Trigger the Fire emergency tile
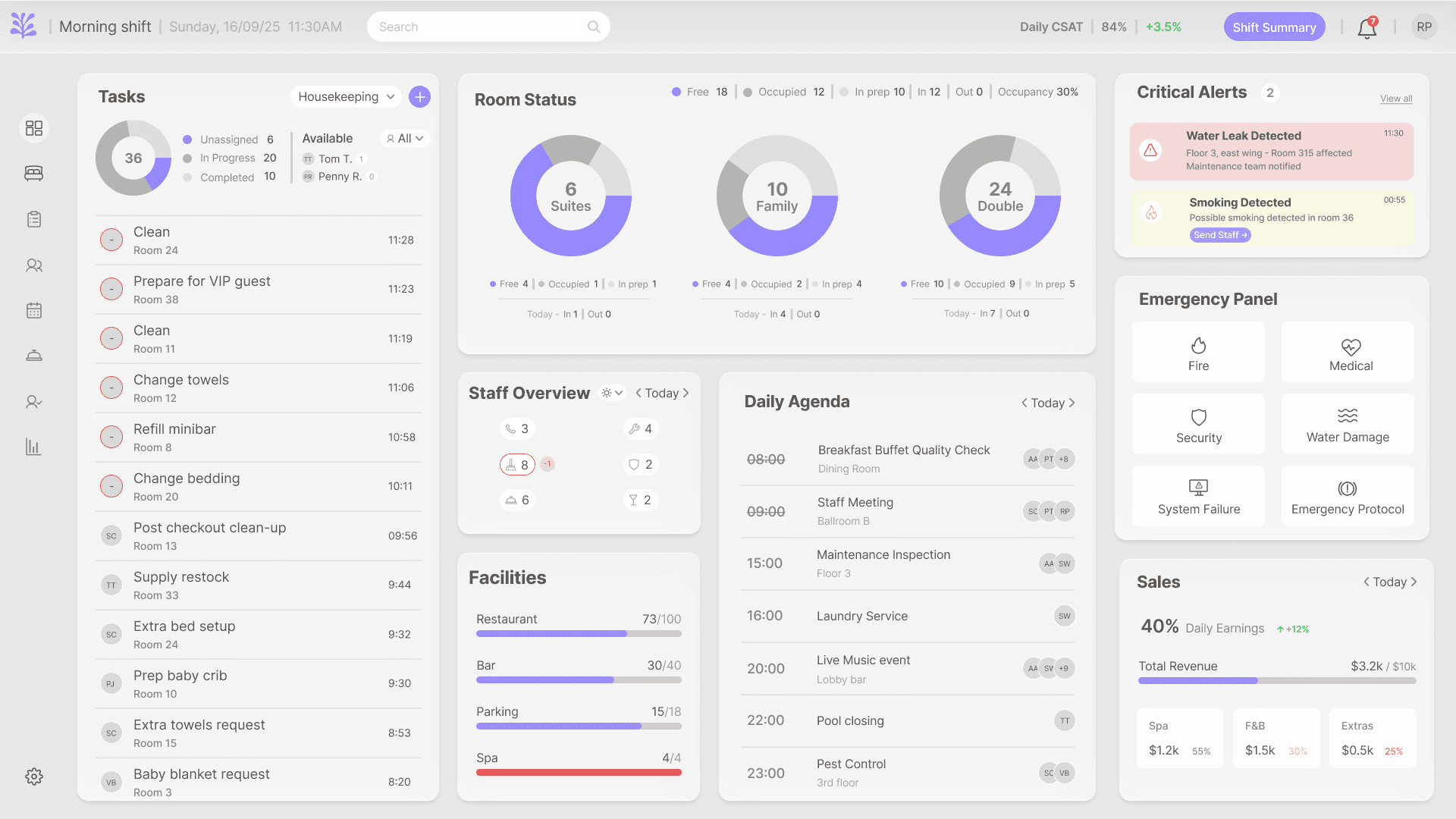 tap(1198, 353)
